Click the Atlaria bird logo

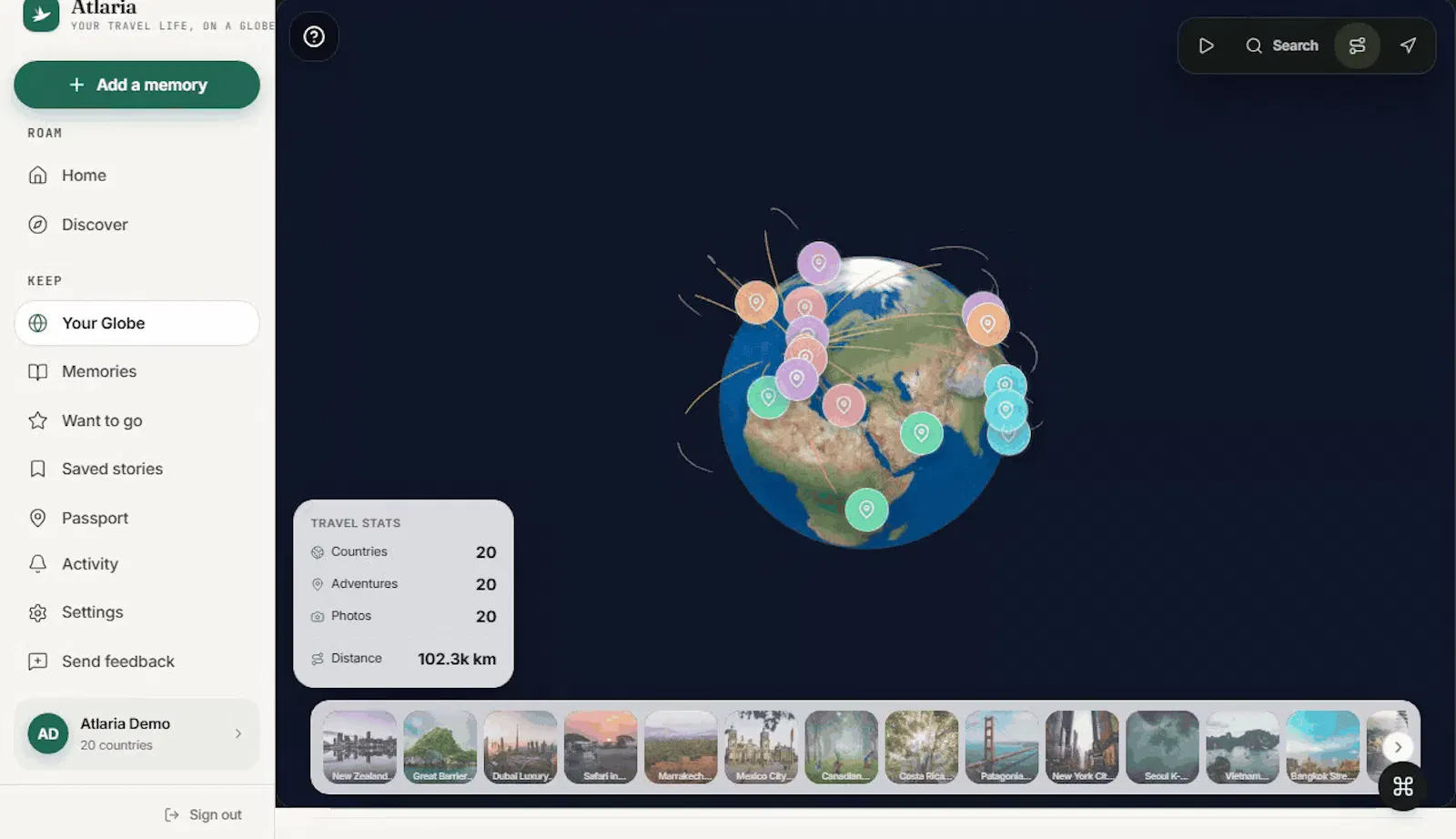click(x=41, y=14)
